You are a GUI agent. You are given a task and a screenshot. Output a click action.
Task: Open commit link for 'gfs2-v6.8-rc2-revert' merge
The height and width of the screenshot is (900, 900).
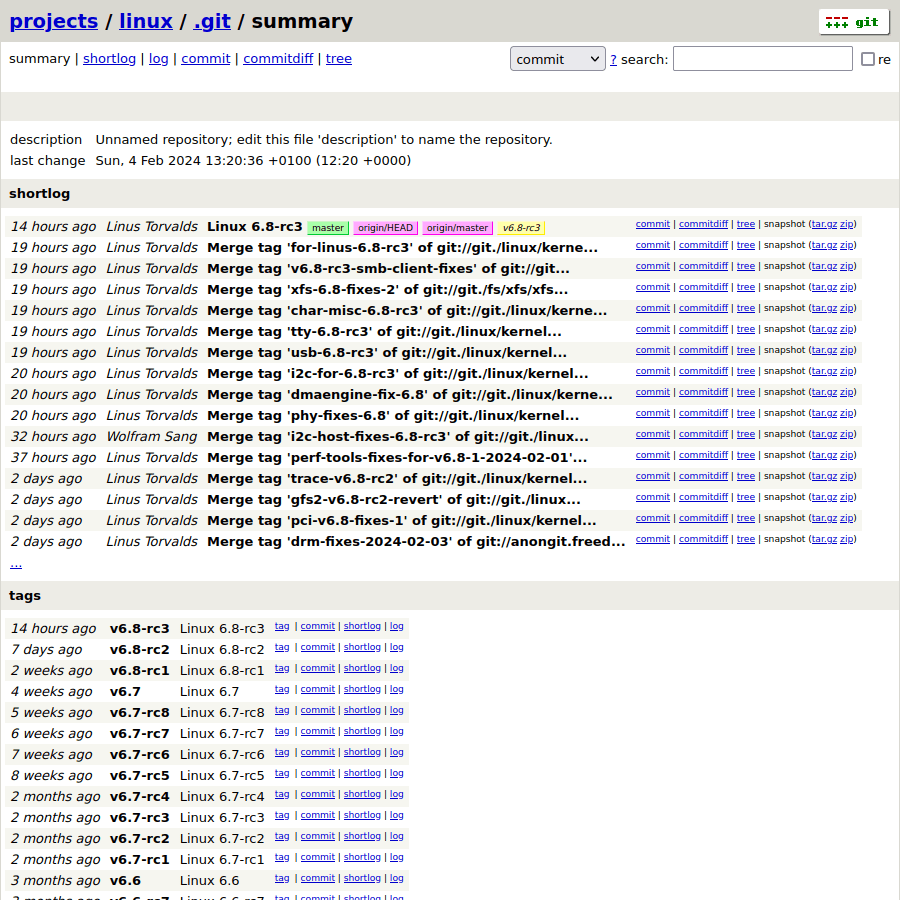click(653, 497)
